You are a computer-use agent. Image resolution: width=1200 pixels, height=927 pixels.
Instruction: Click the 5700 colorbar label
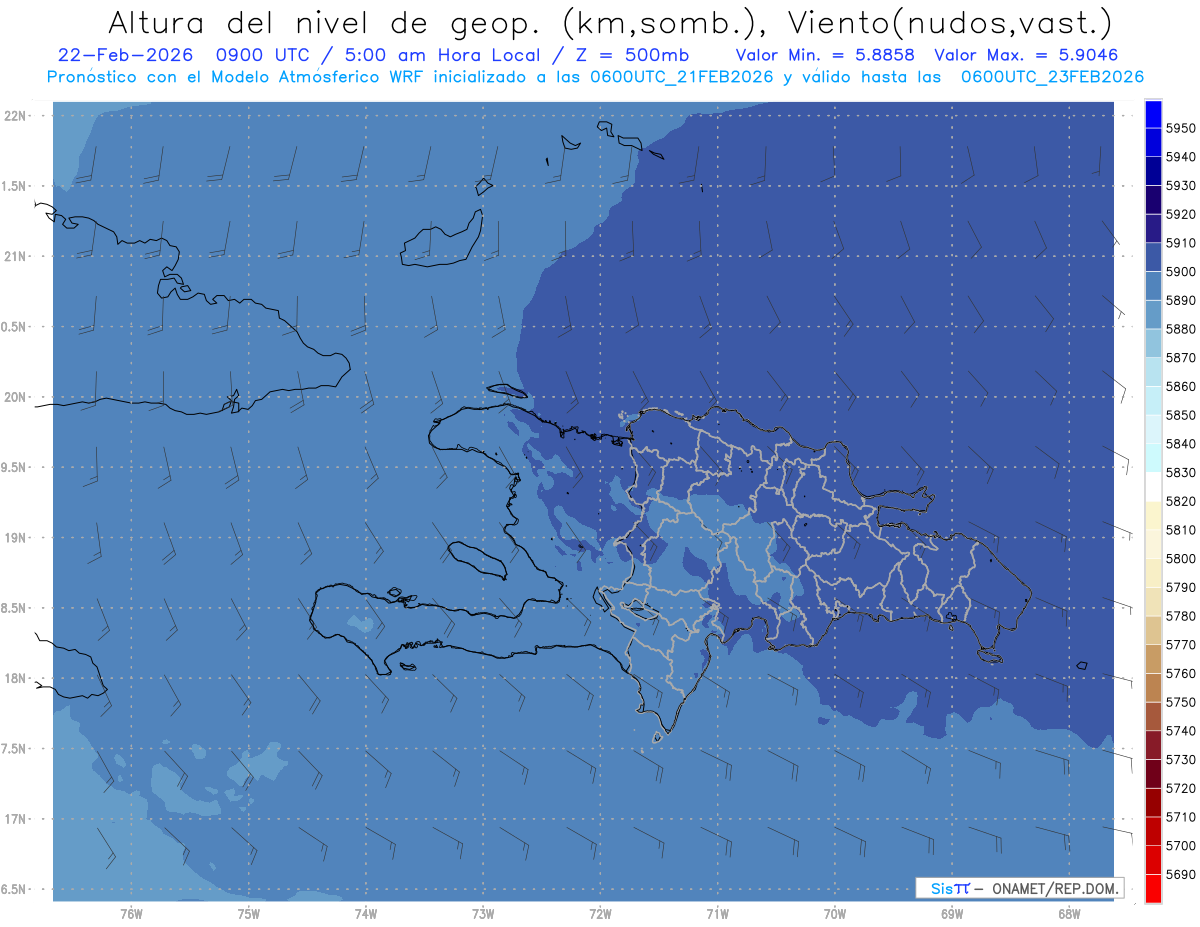coord(1182,846)
